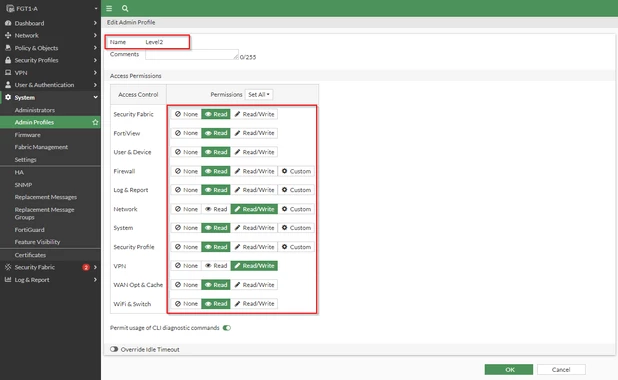Image resolution: width=618 pixels, height=380 pixels.
Task: Set Firewall permission to Custom
Action: click(x=296, y=171)
